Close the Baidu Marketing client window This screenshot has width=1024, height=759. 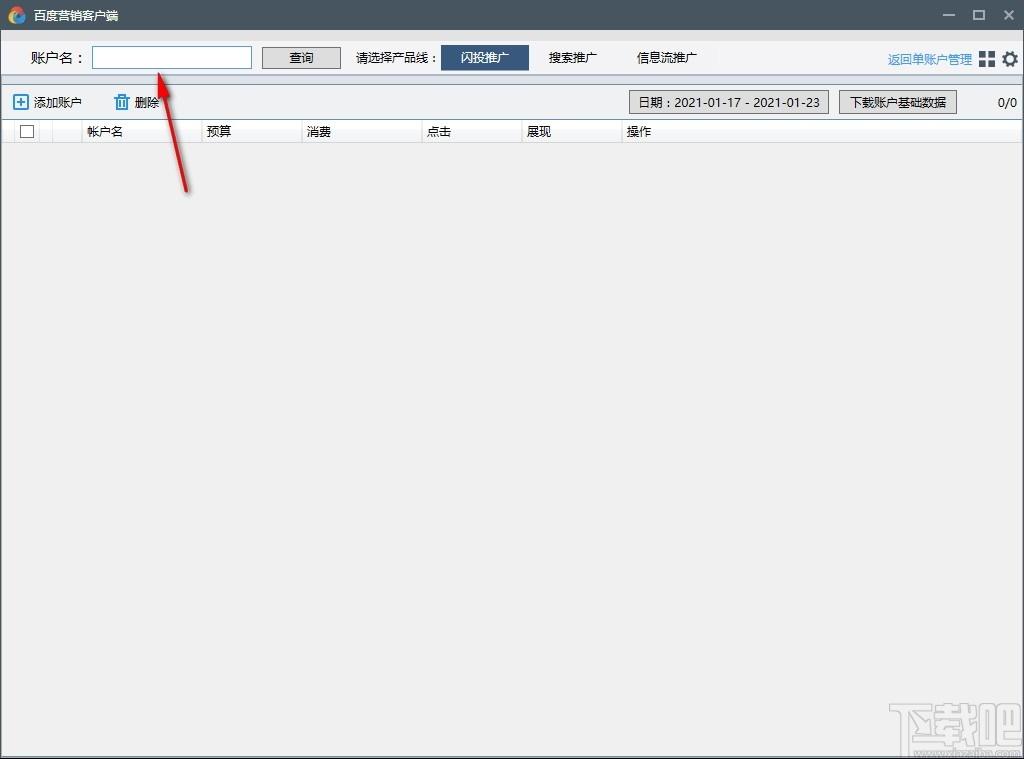(1008, 15)
